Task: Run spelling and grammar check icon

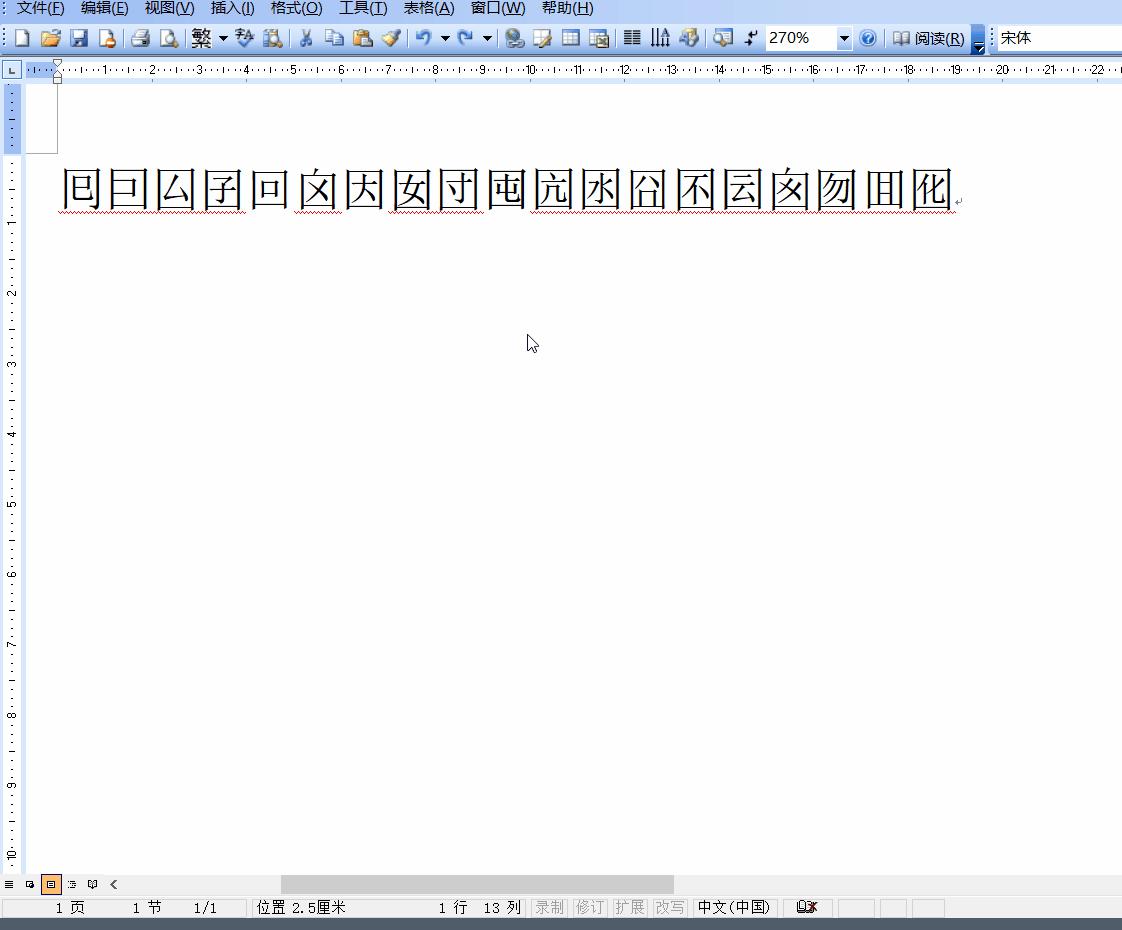Action: point(245,38)
